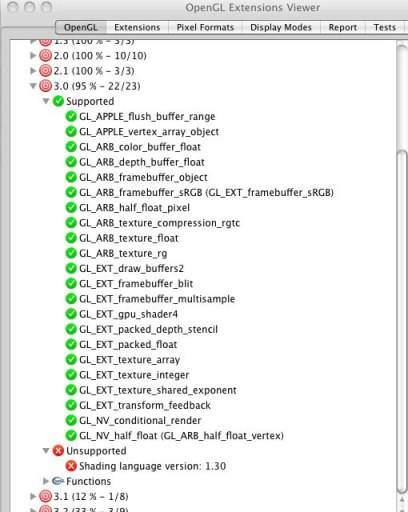Viewport: 408px width, 512px height.
Task: Select the 2.1 (100 % - 3/3) row
Action: click(x=94, y=71)
